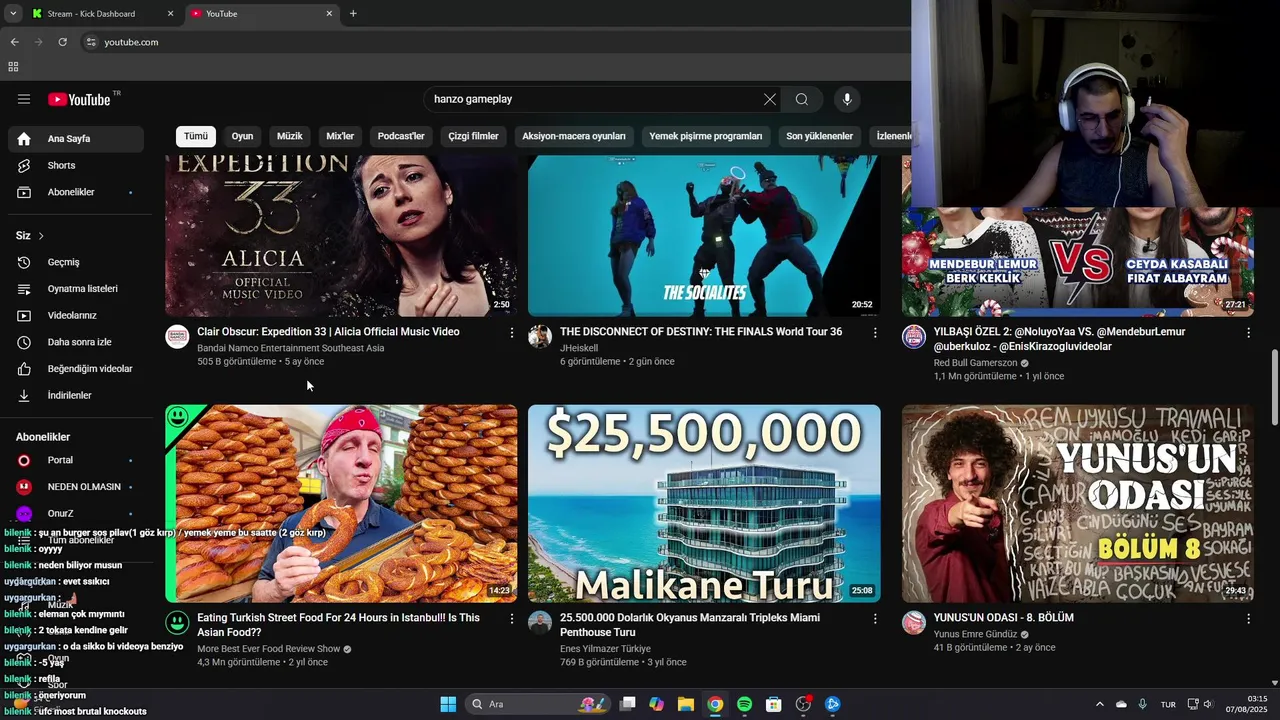The image size is (1280, 720).
Task: Open options menu for Clair Obscur video
Action: pos(512,332)
